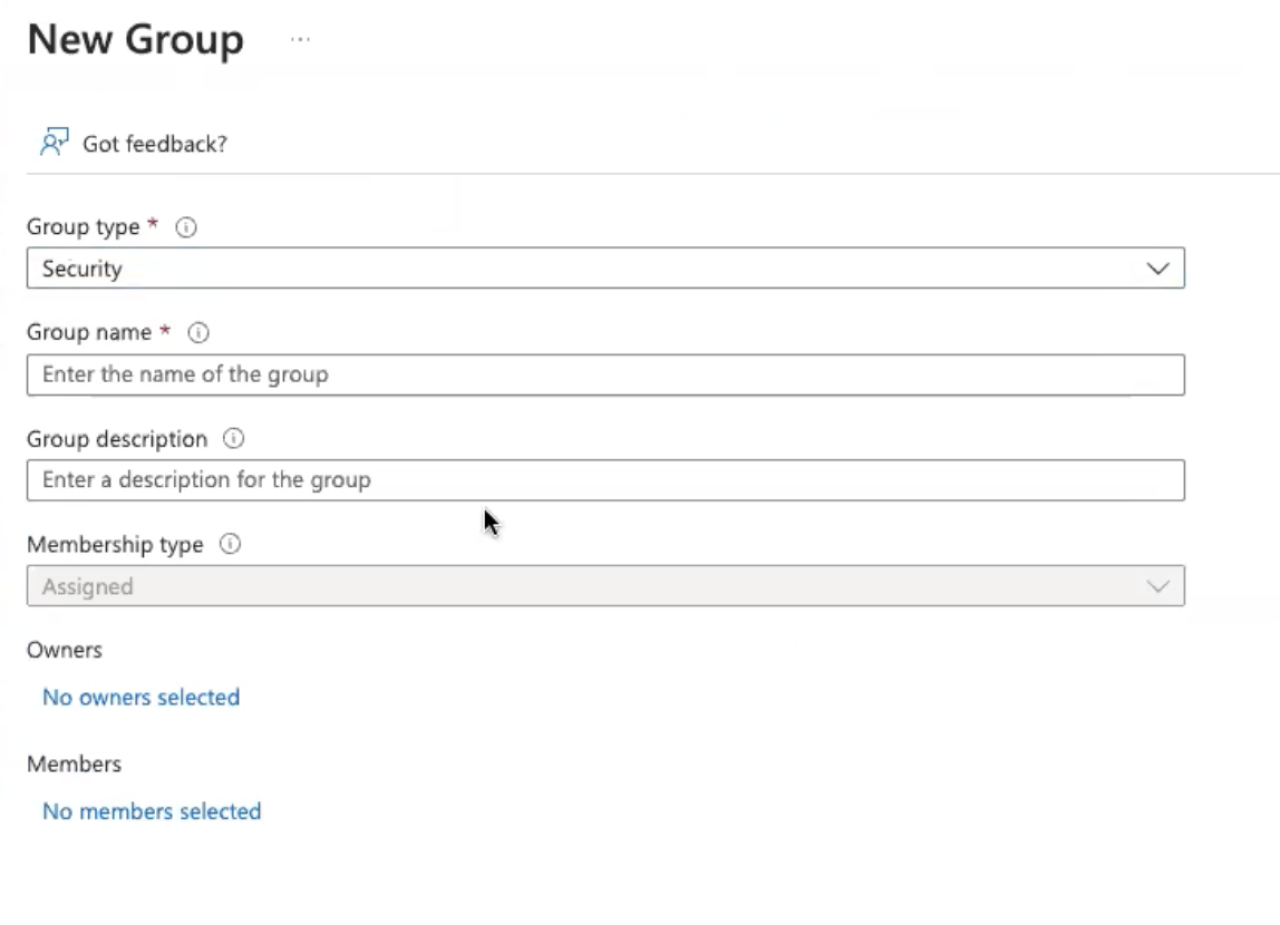Click the group description input field
This screenshot has height=925, width=1280.
click(605, 480)
